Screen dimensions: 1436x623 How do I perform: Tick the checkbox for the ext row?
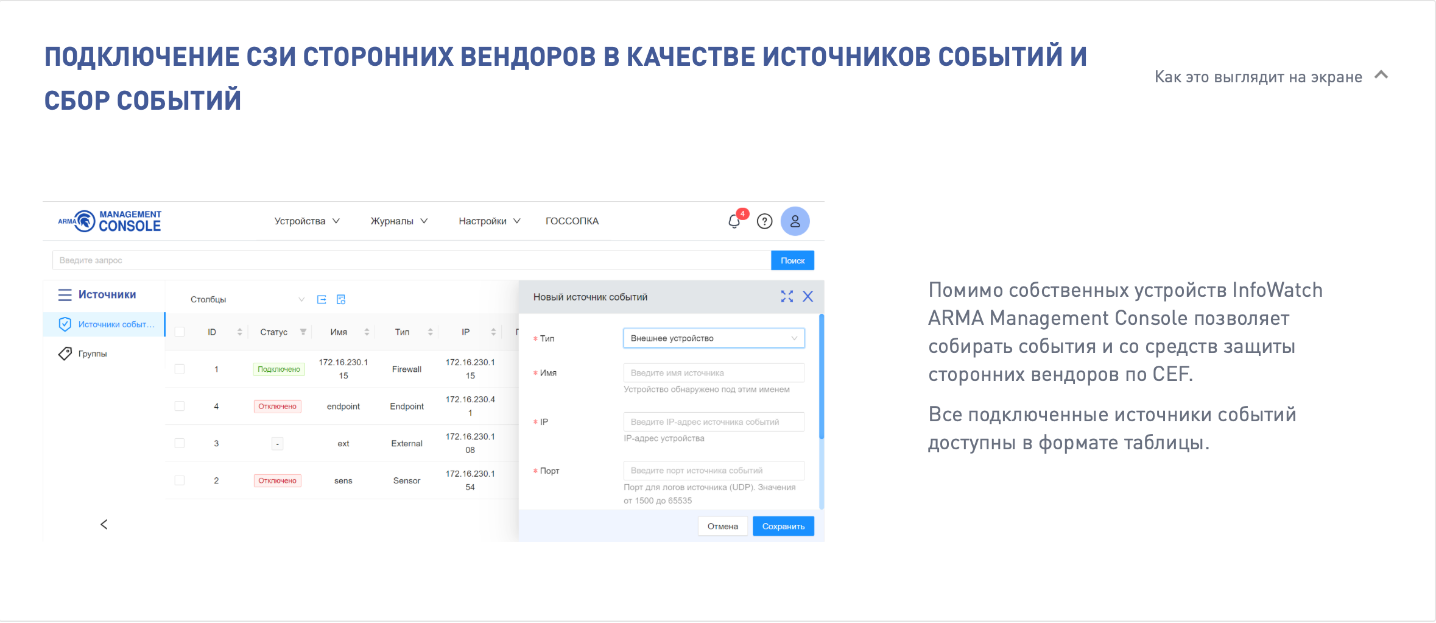coord(180,443)
